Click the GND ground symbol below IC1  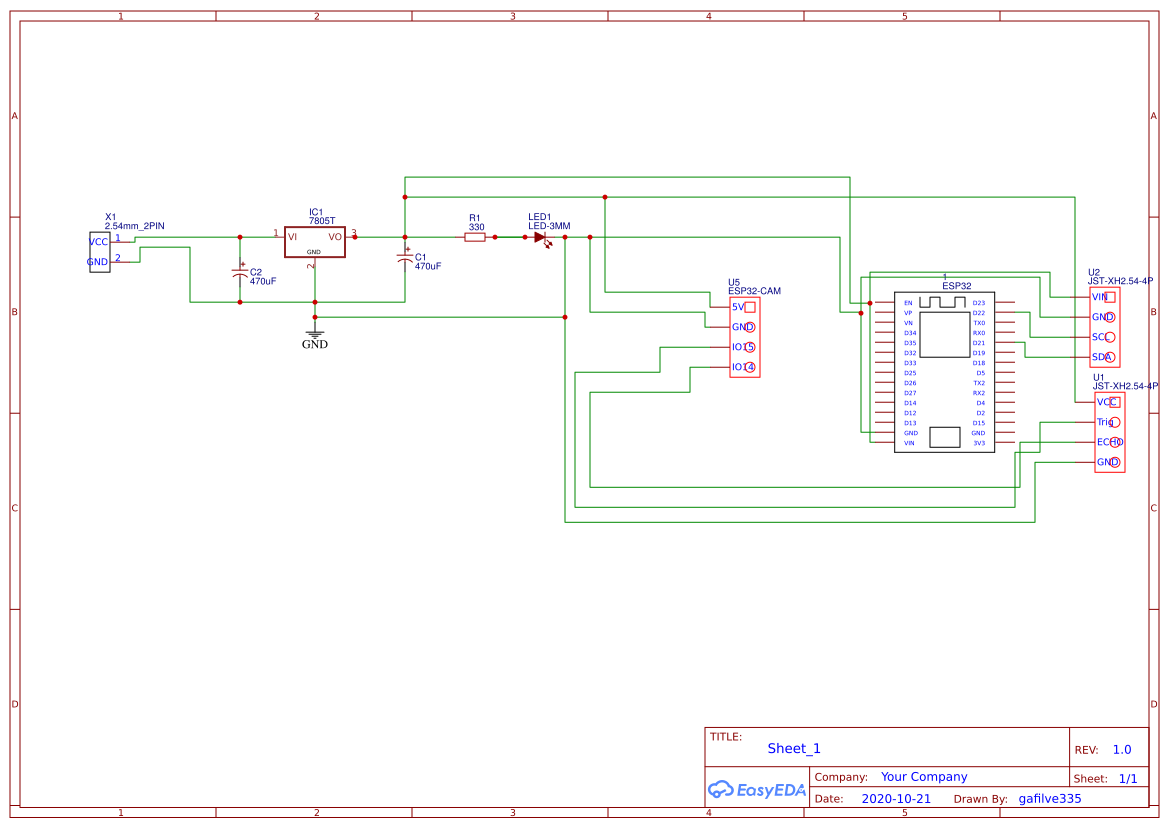[314, 331]
